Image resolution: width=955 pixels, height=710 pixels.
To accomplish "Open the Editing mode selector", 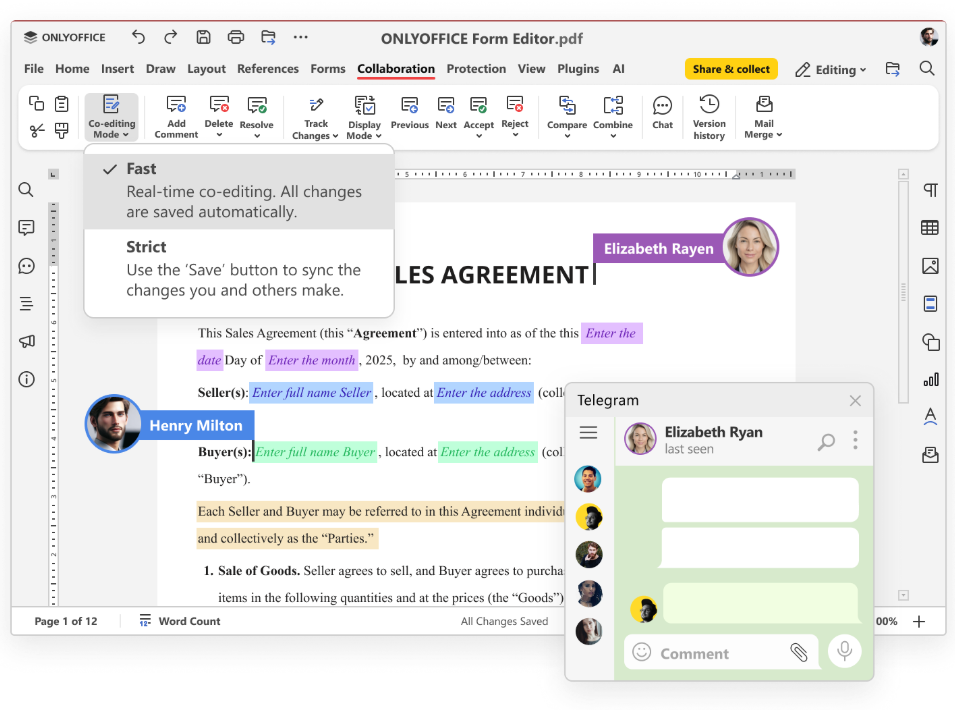I will [x=830, y=69].
